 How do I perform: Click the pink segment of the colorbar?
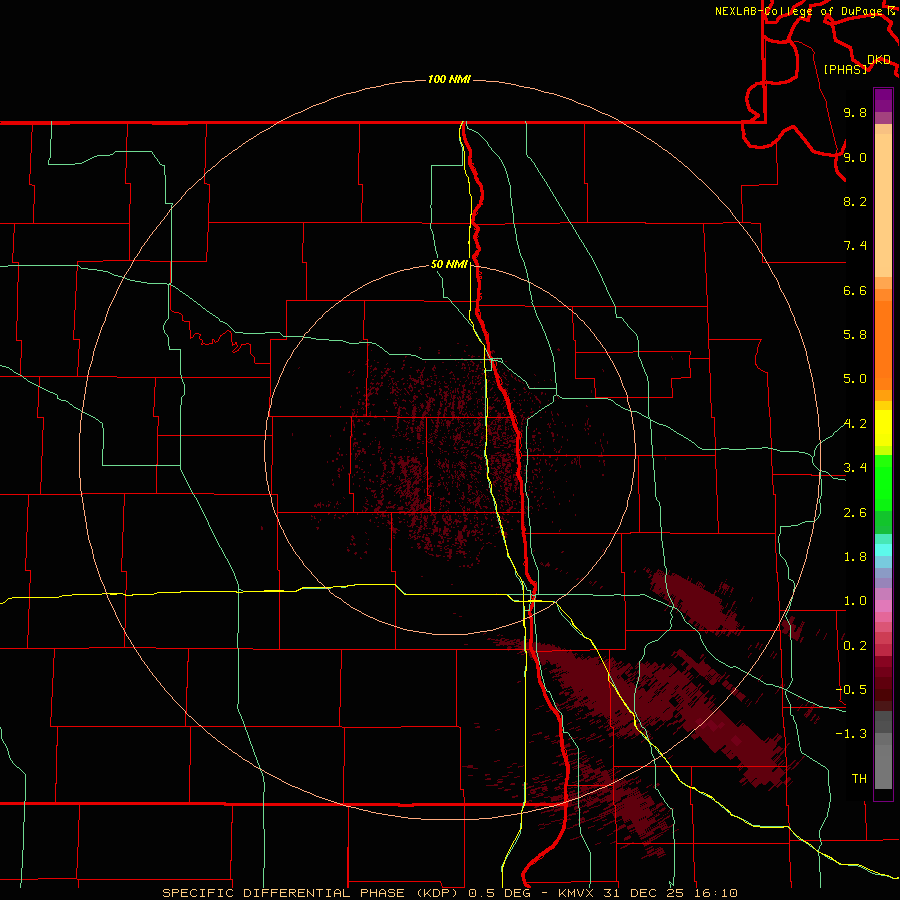883,606
